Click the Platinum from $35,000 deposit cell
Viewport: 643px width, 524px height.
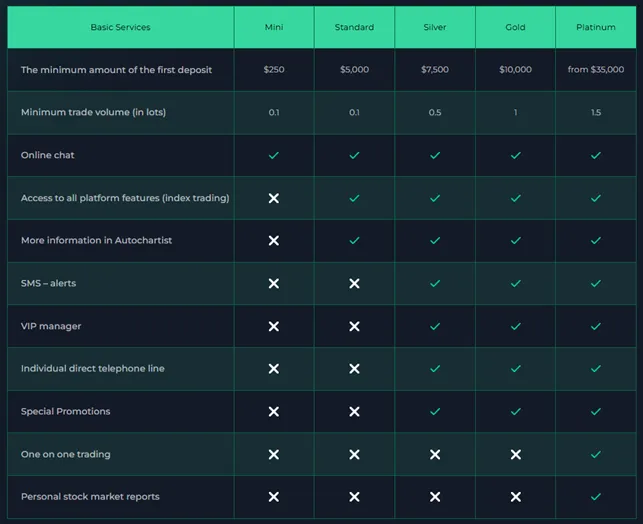pos(596,70)
